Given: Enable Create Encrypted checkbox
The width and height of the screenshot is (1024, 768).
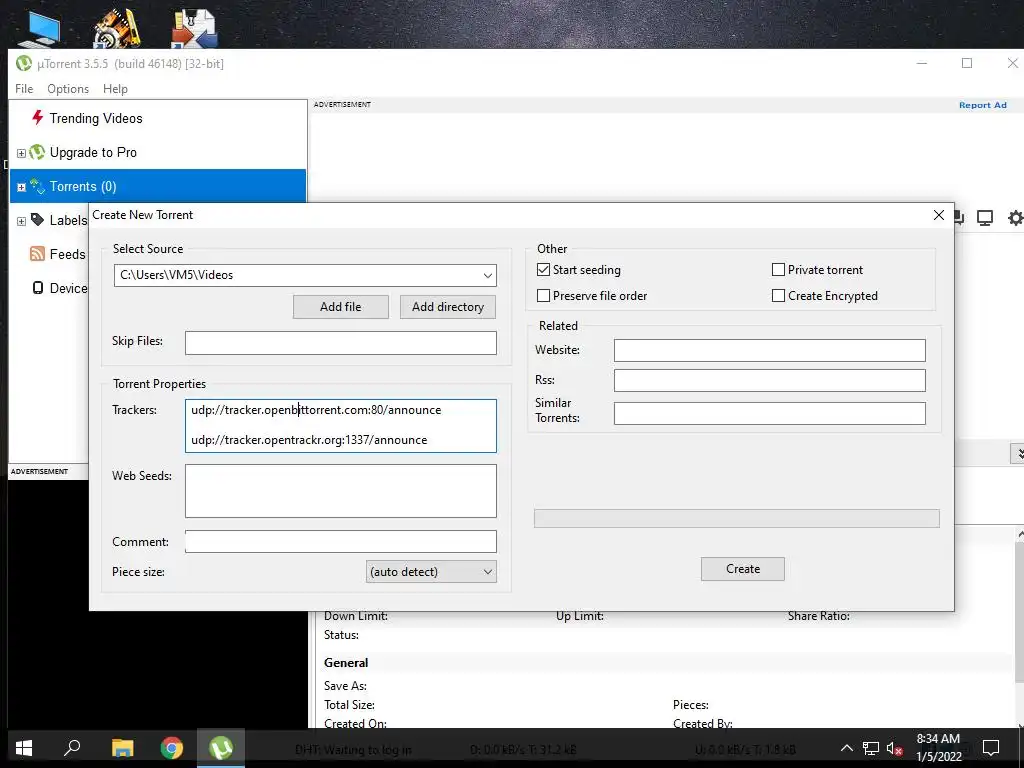Looking at the screenshot, I should [x=778, y=296].
